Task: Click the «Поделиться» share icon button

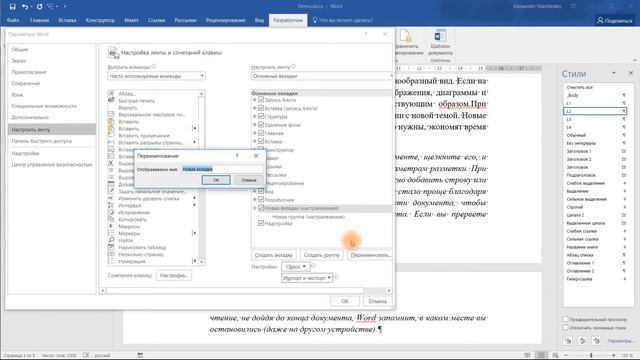Action: point(615,20)
